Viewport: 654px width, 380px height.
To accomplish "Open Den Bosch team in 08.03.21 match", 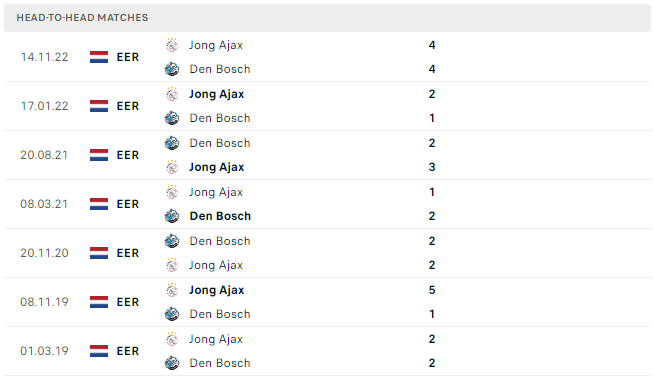I will (x=220, y=216).
